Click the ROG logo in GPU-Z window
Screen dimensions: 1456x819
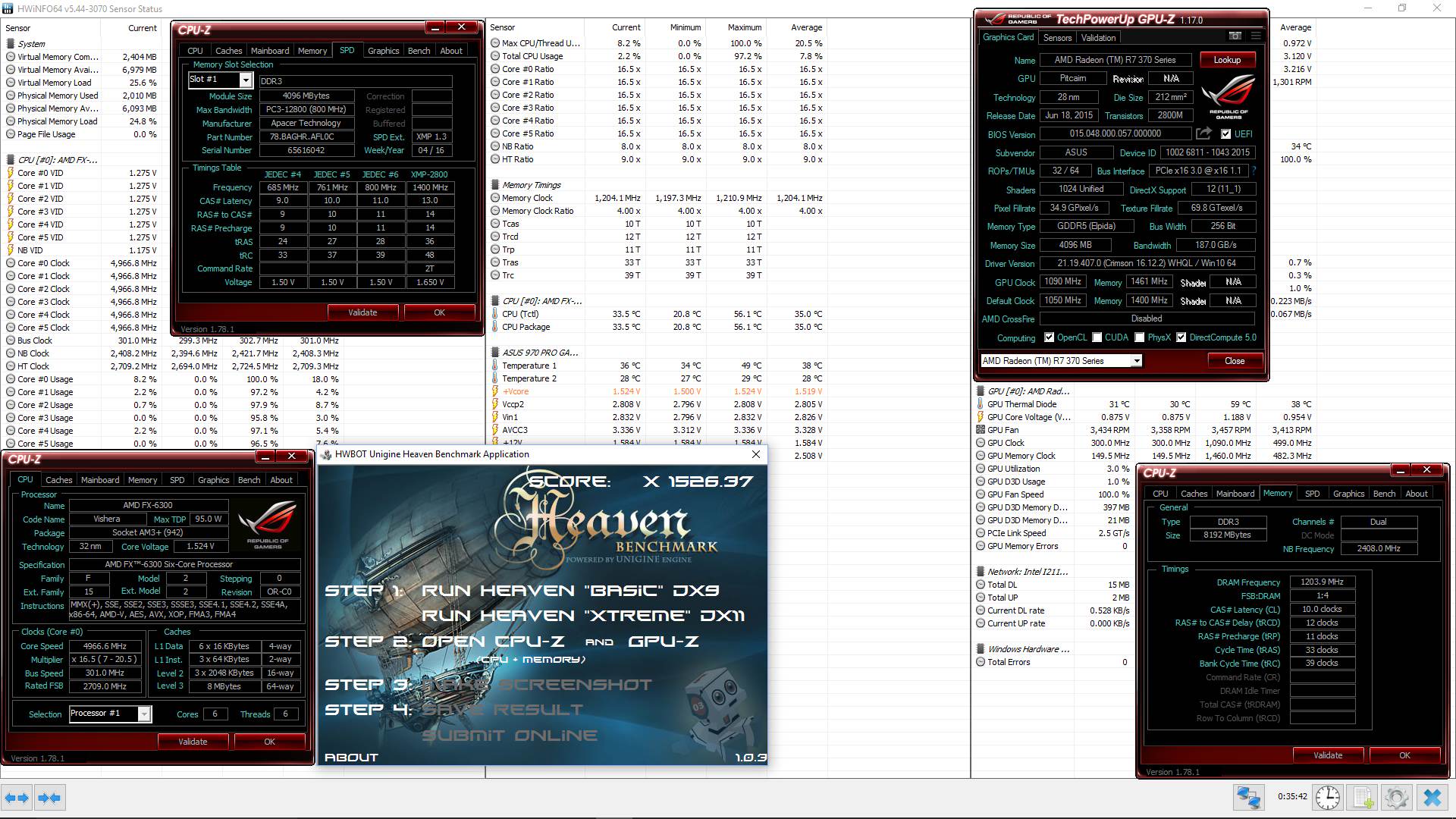point(1228,96)
